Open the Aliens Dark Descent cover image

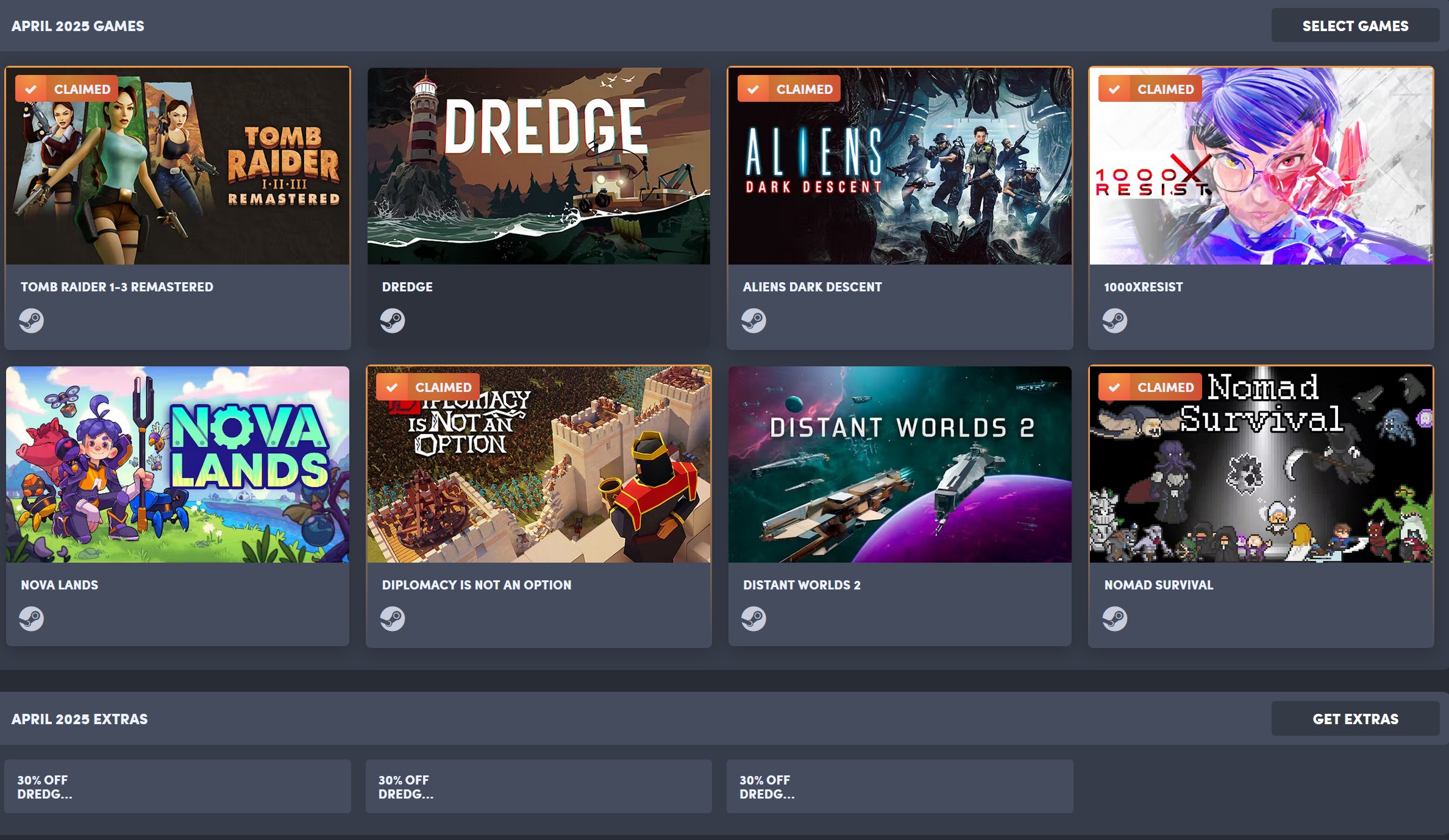click(x=900, y=166)
